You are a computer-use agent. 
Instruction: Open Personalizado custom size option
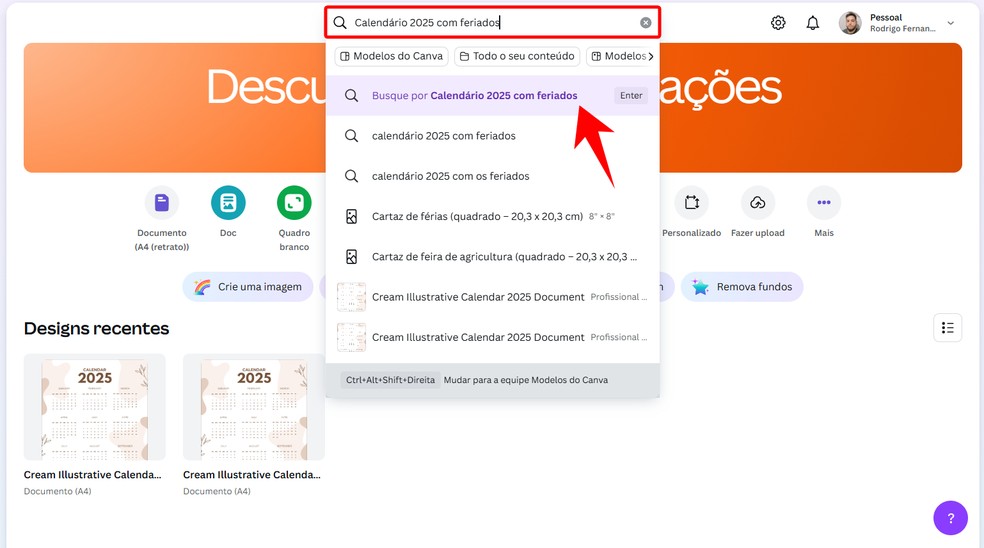click(692, 212)
